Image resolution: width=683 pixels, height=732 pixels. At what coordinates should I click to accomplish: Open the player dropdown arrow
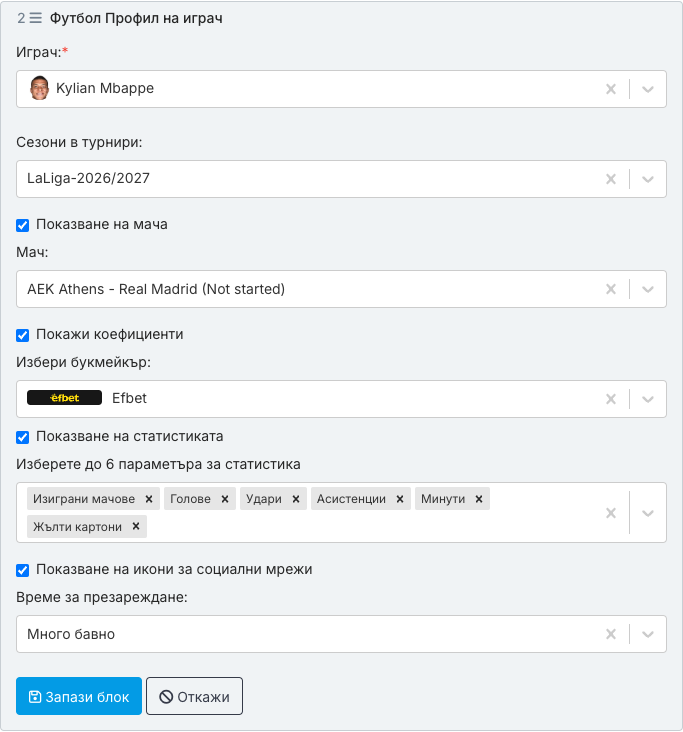coord(648,89)
